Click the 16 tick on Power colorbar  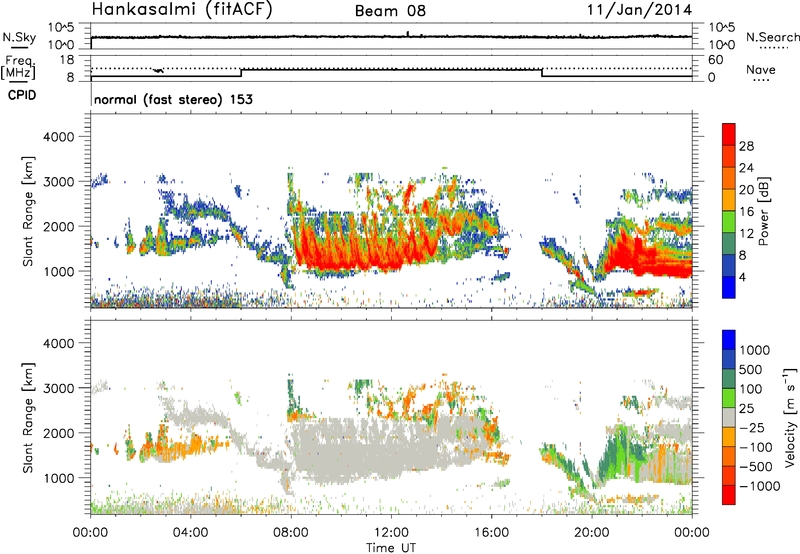coord(746,212)
